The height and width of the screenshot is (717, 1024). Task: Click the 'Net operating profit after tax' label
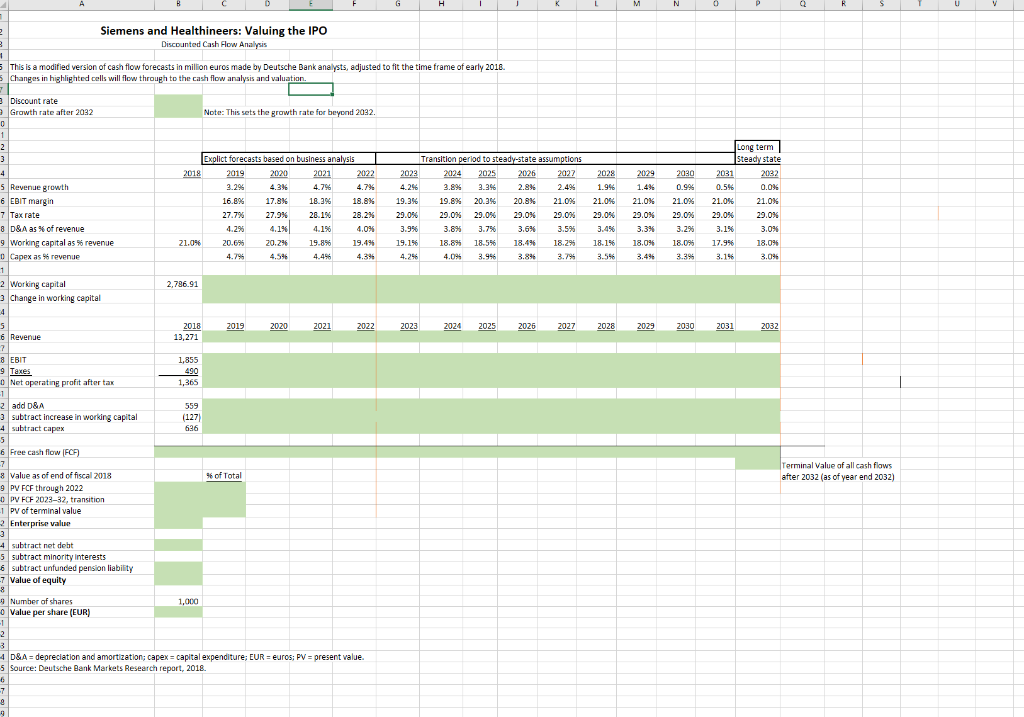click(62, 383)
